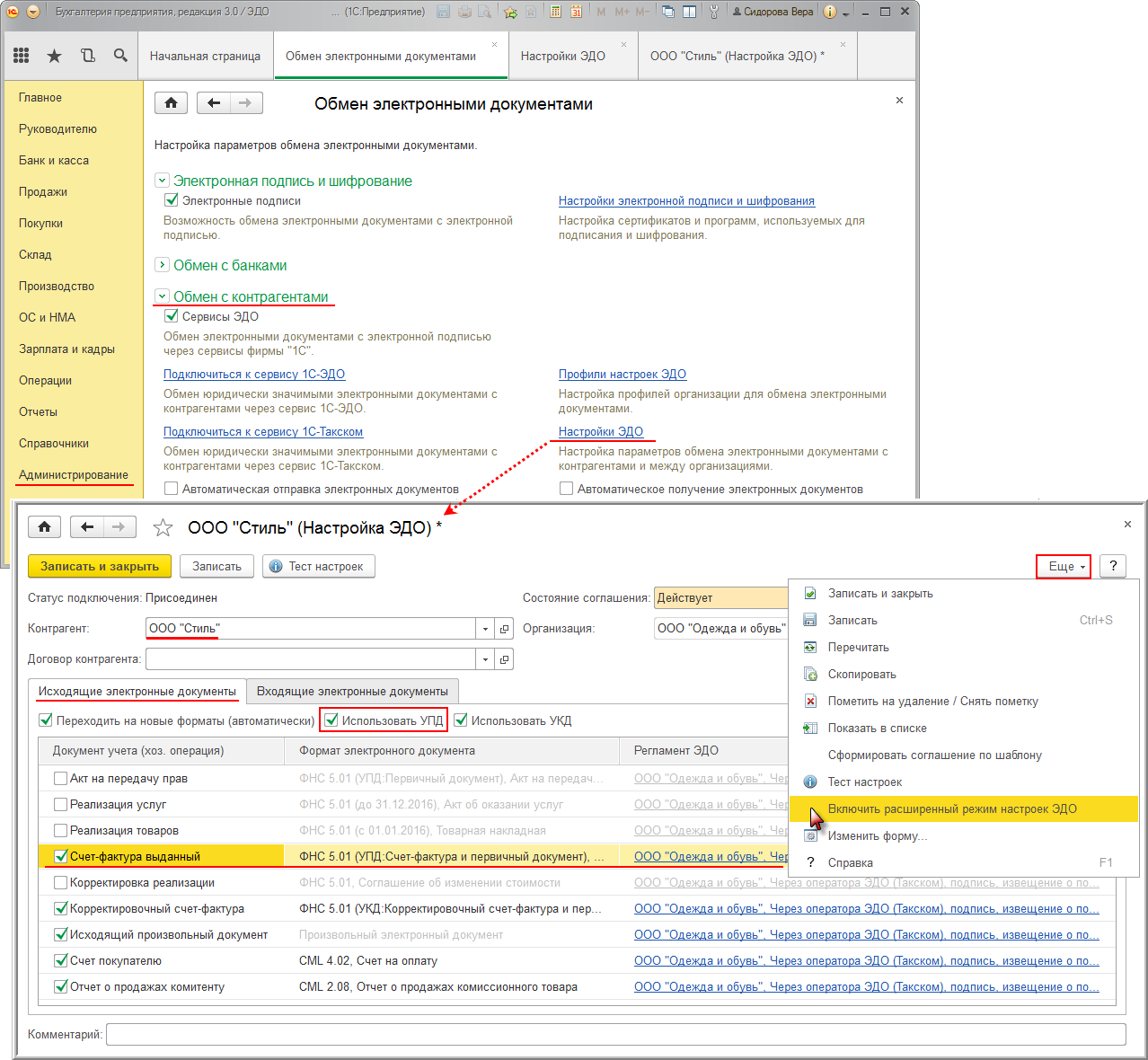Open the search magnifier icon
The image size is (1148, 1060).
click(x=120, y=56)
